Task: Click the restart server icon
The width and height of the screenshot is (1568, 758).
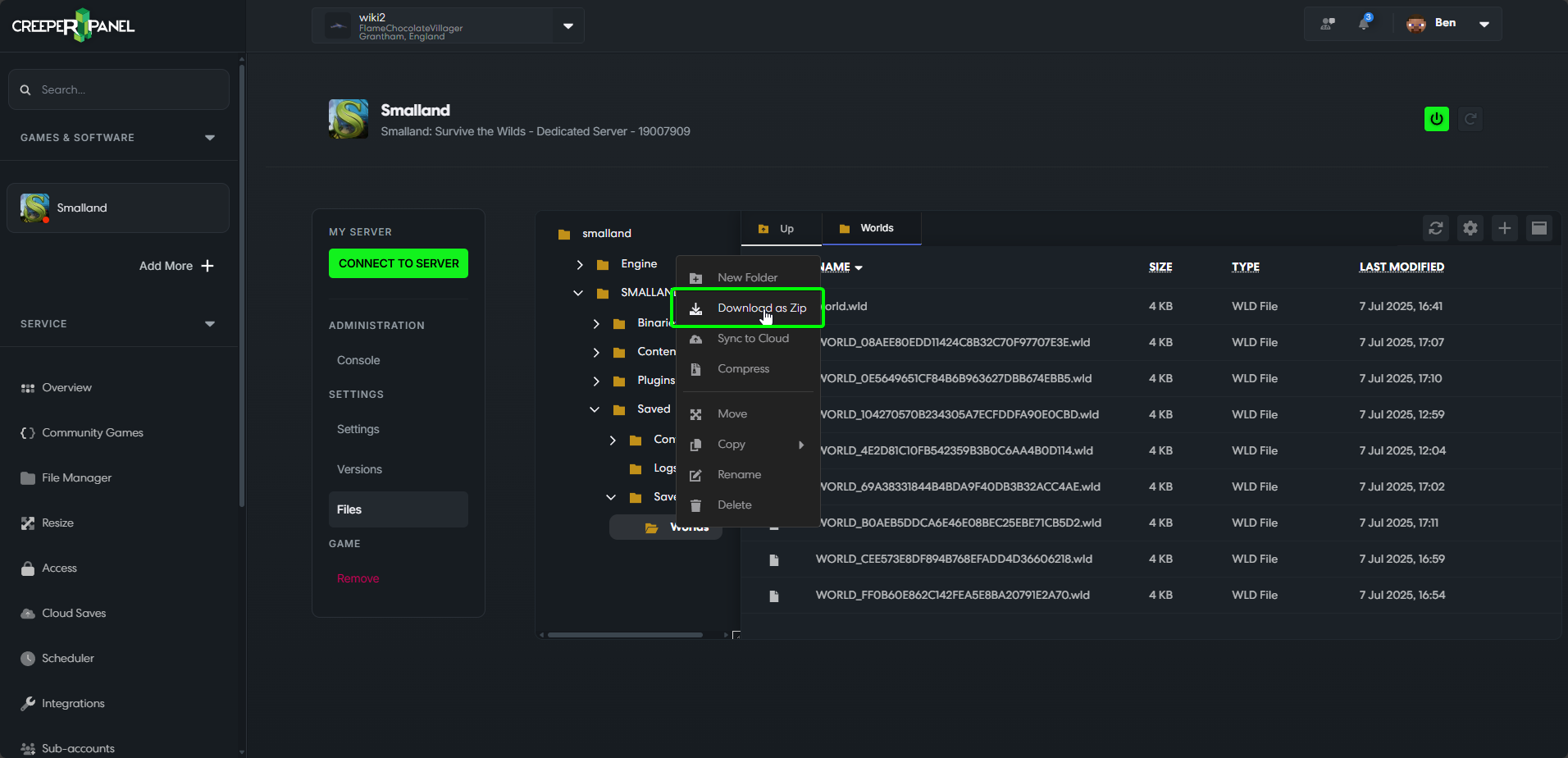Action: 1470,119
